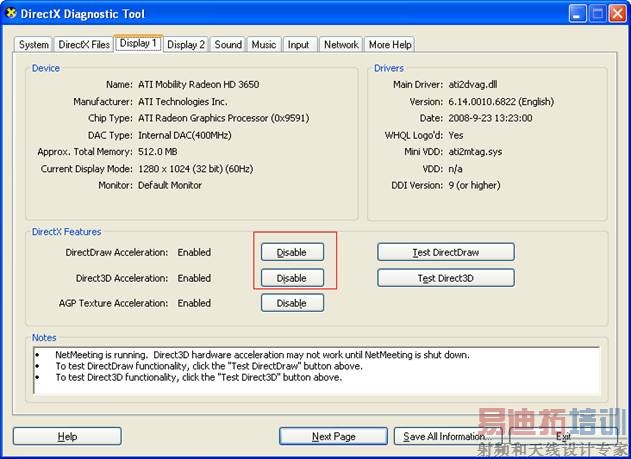Open the Input tab
The width and height of the screenshot is (631, 459).
click(298, 45)
